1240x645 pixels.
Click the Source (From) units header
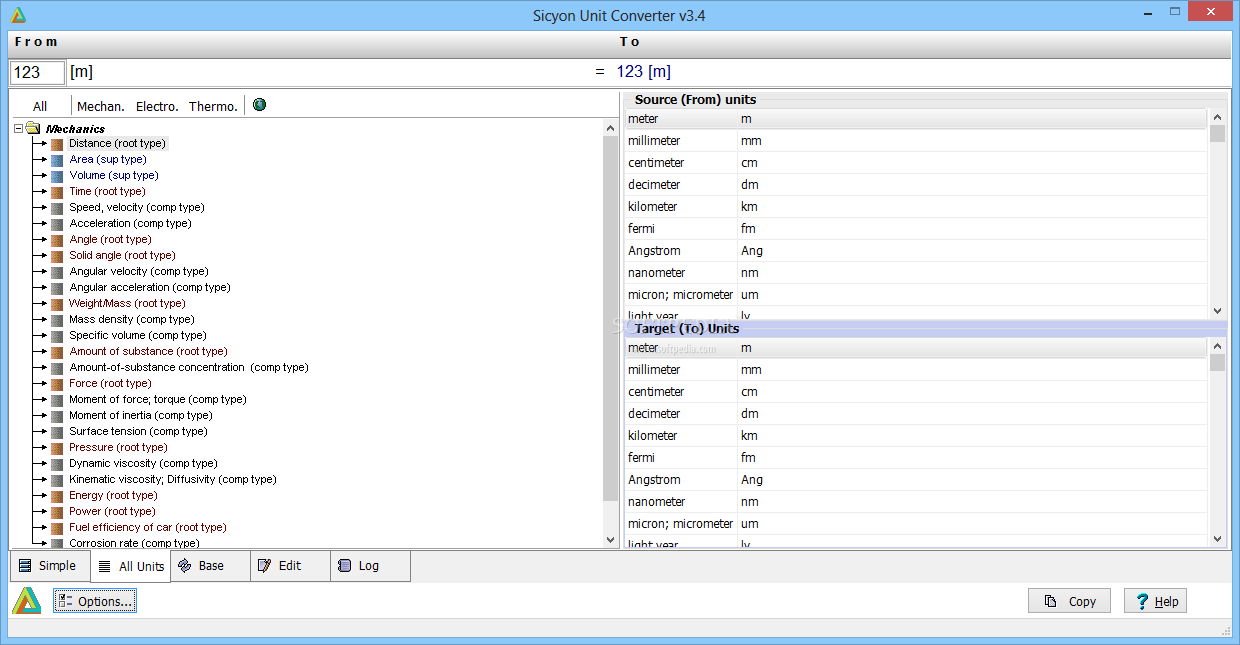click(x=695, y=100)
